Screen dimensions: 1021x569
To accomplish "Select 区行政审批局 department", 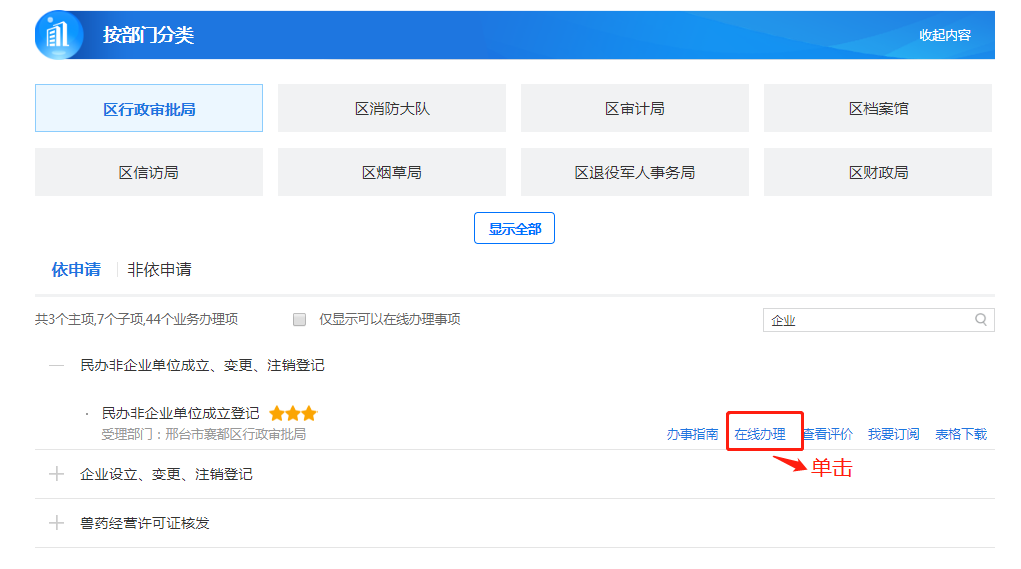I will coord(149,109).
